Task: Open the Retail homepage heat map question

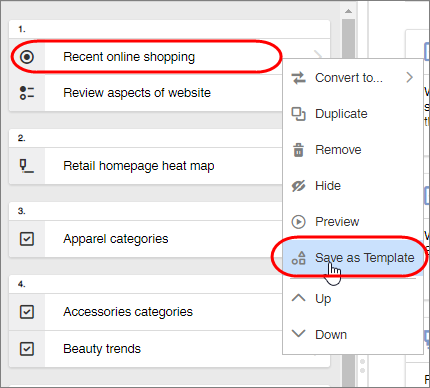Action: click(x=139, y=166)
